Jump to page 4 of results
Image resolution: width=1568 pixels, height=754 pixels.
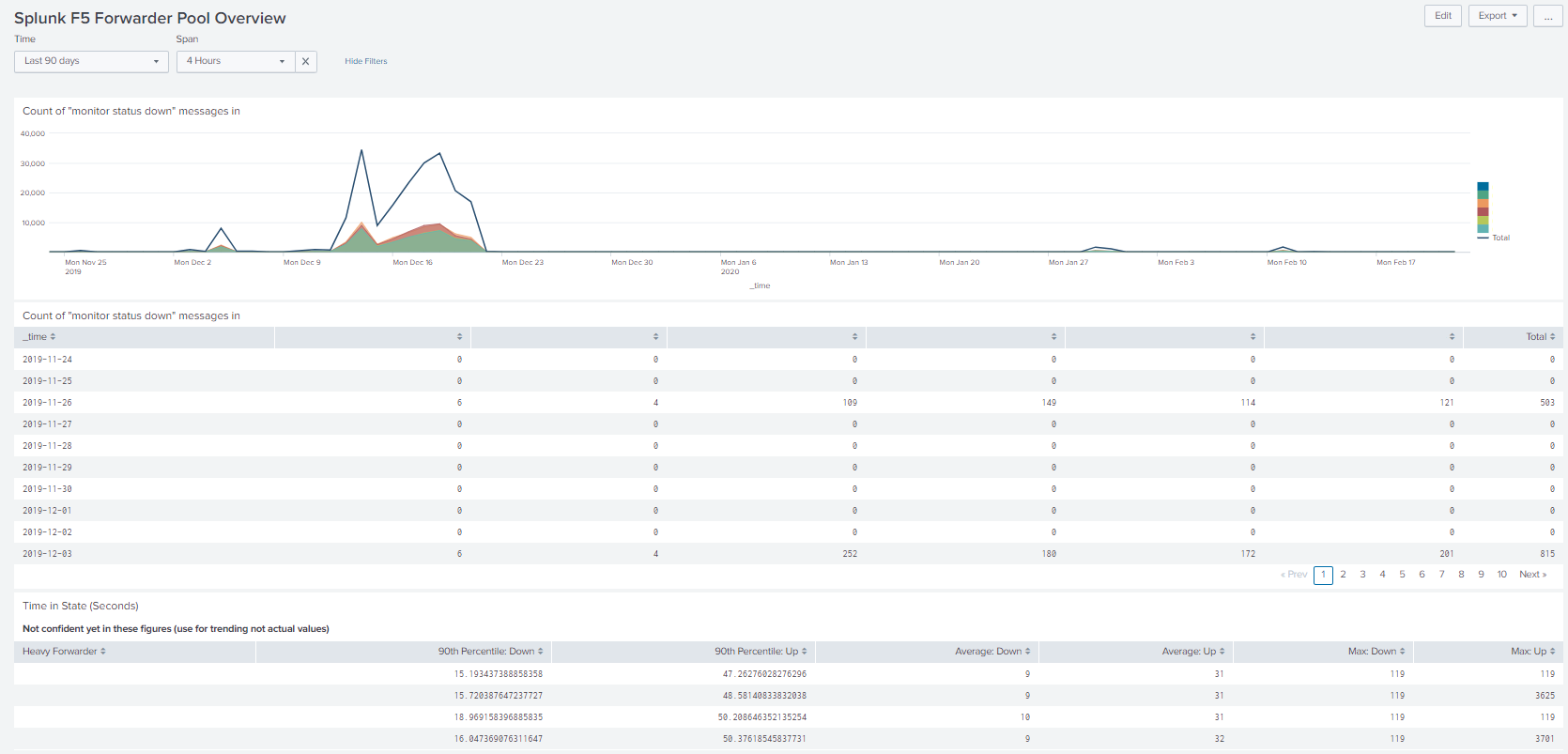tap(1382, 575)
